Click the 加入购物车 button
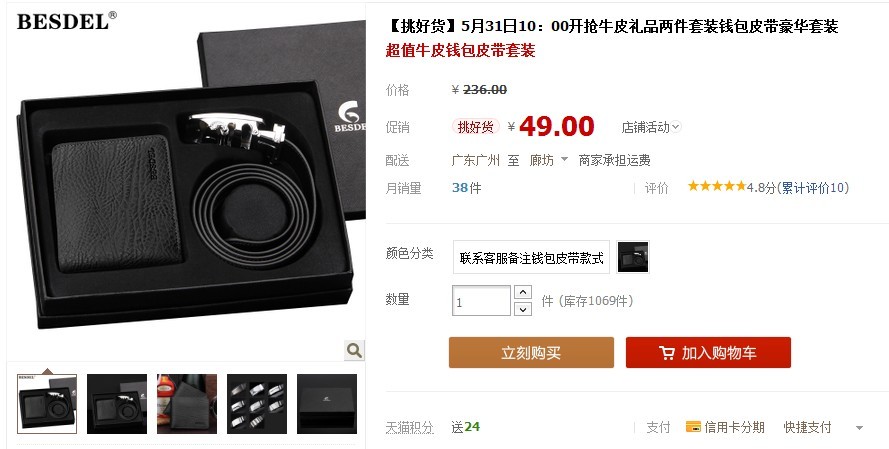This screenshot has width=889, height=449. 708,353
